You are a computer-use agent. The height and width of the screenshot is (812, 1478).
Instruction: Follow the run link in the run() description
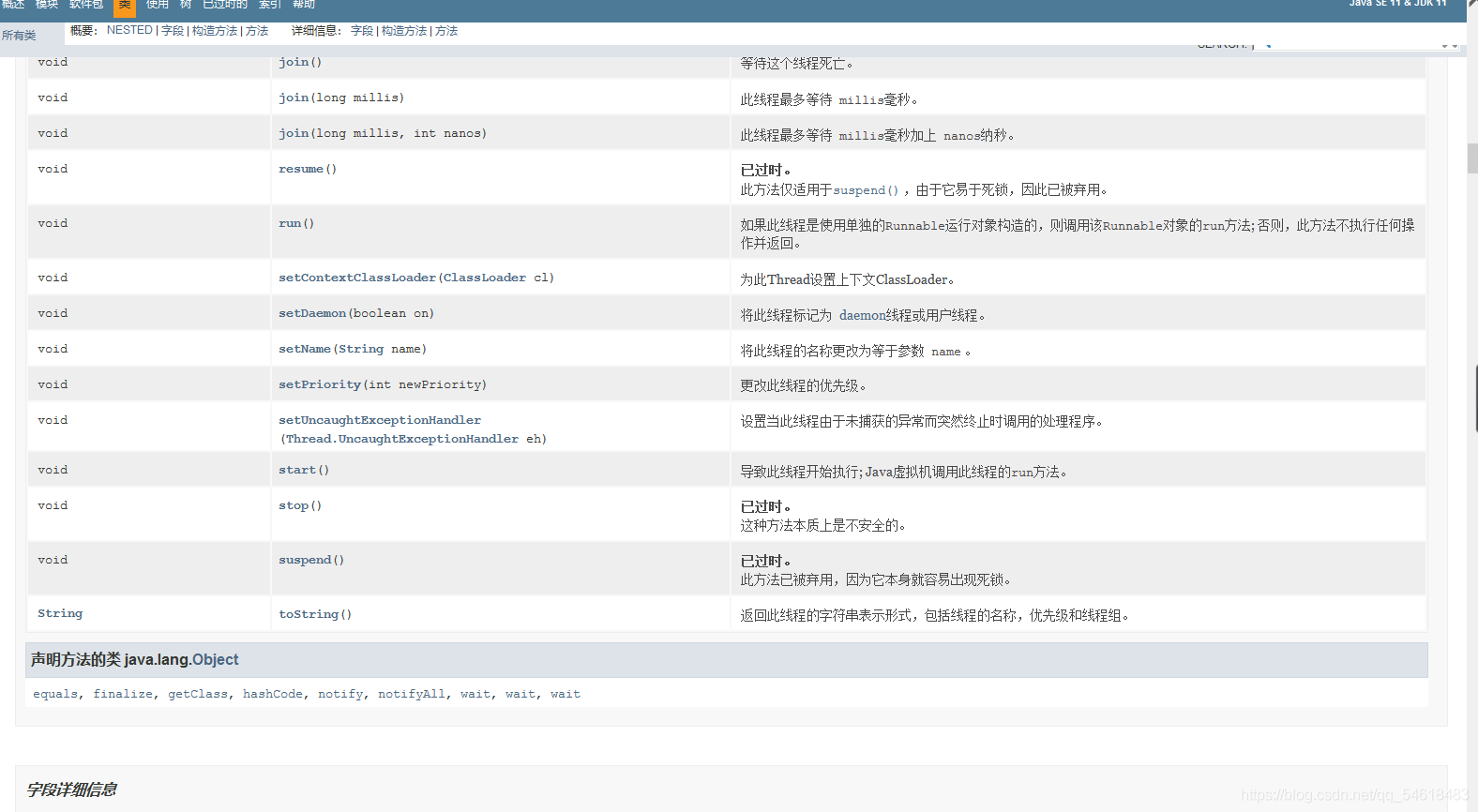point(1214,226)
